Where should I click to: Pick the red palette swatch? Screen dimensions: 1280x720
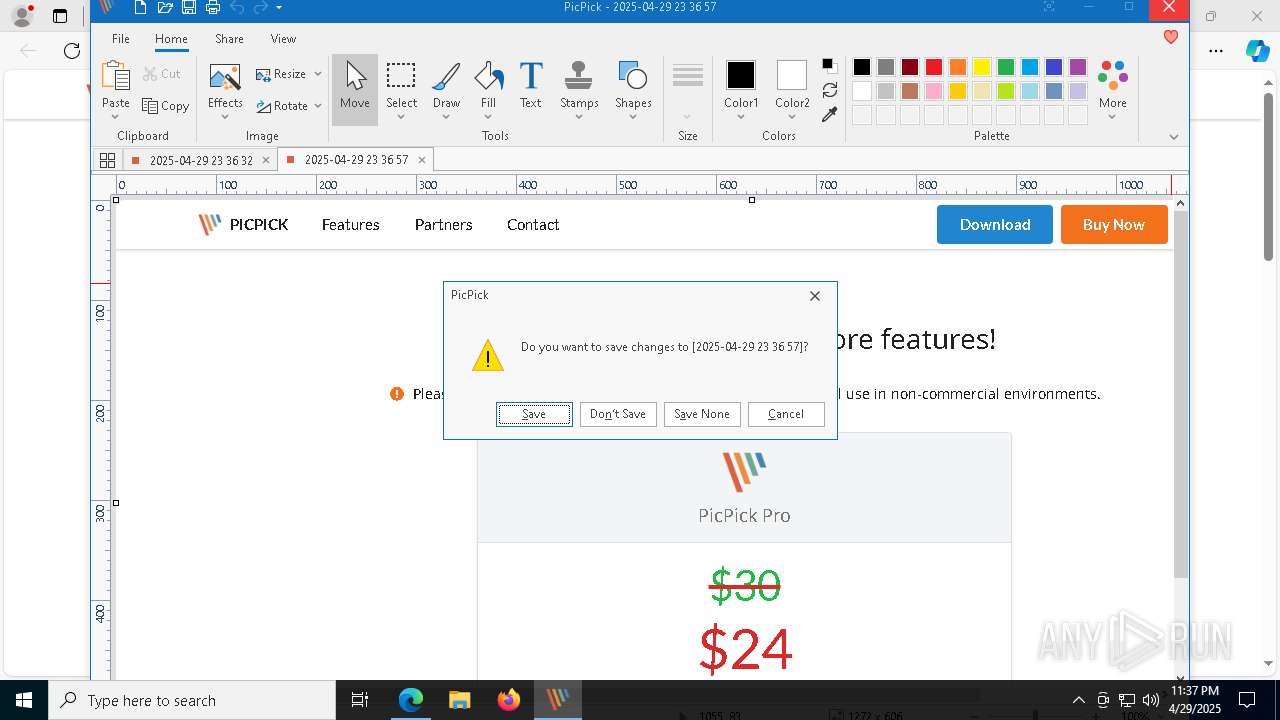click(934, 67)
